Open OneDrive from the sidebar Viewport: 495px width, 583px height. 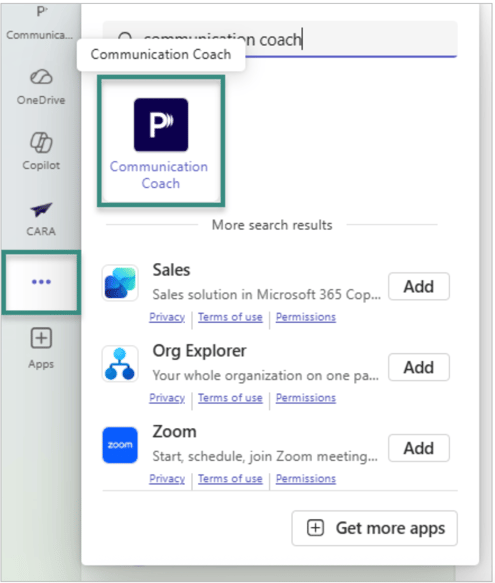(x=41, y=87)
